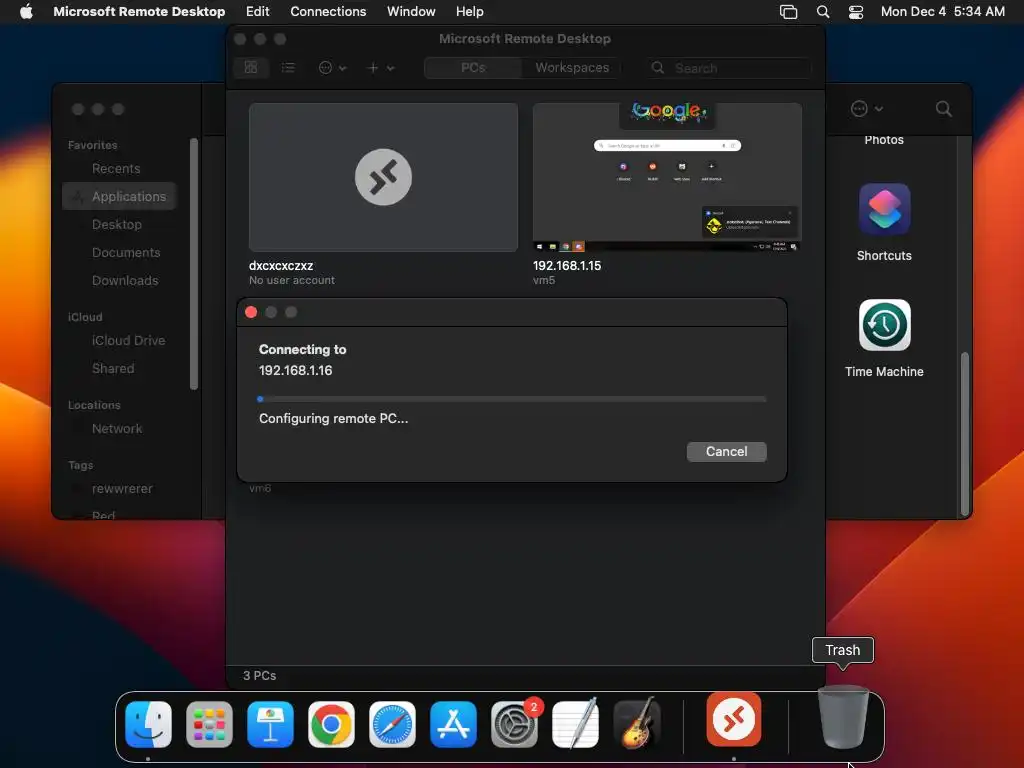This screenshot has width=1024, height=768.
Task: Switch to grid view in Remote Desktop
Action: pos(251,67)
